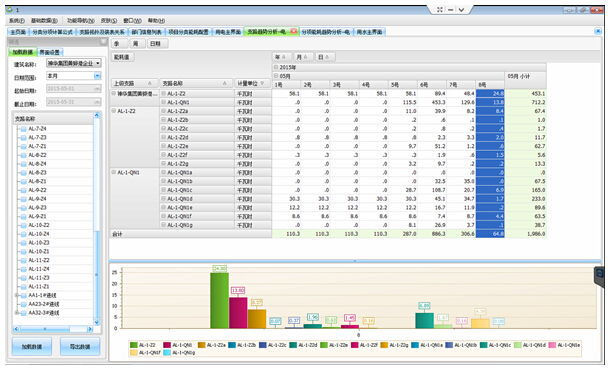Click the tree list horizontal scrollbar
611x371 pixels.
click(53, 329)
